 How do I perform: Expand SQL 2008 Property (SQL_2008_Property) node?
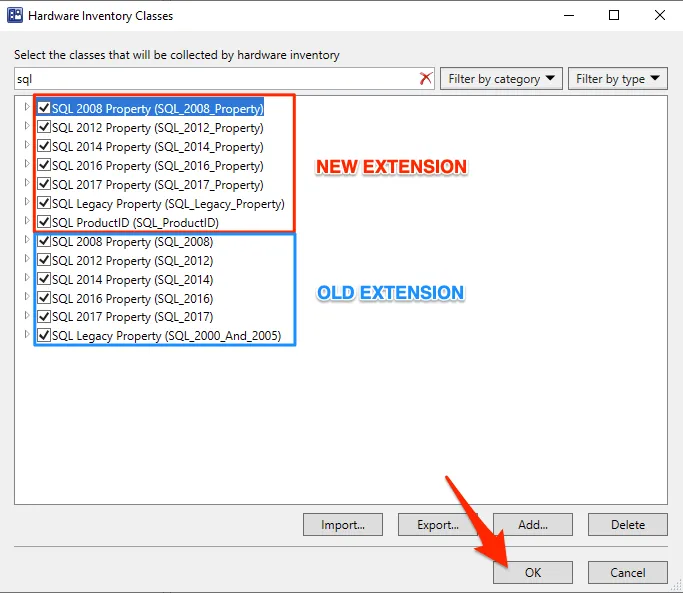click(x=27, y=107)
